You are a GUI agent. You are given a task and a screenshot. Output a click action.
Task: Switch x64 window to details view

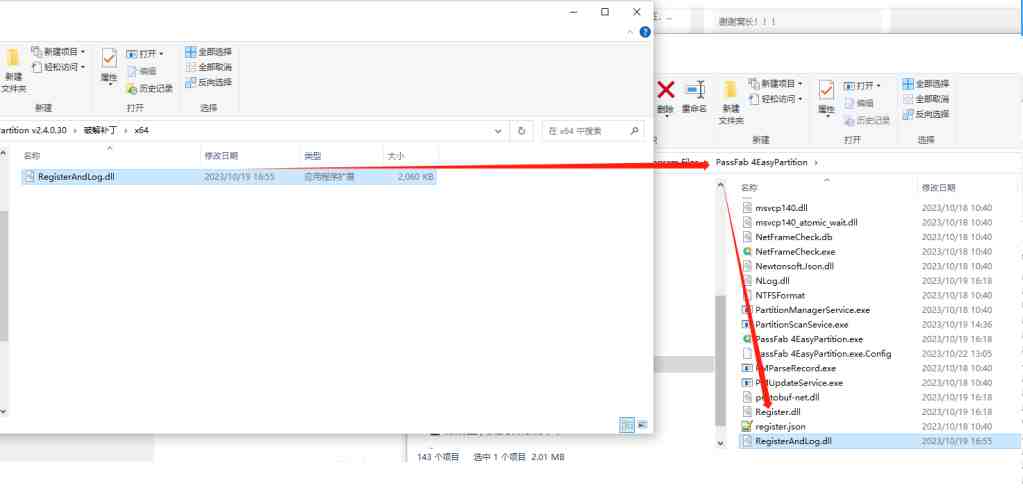(x=626, y=425)
